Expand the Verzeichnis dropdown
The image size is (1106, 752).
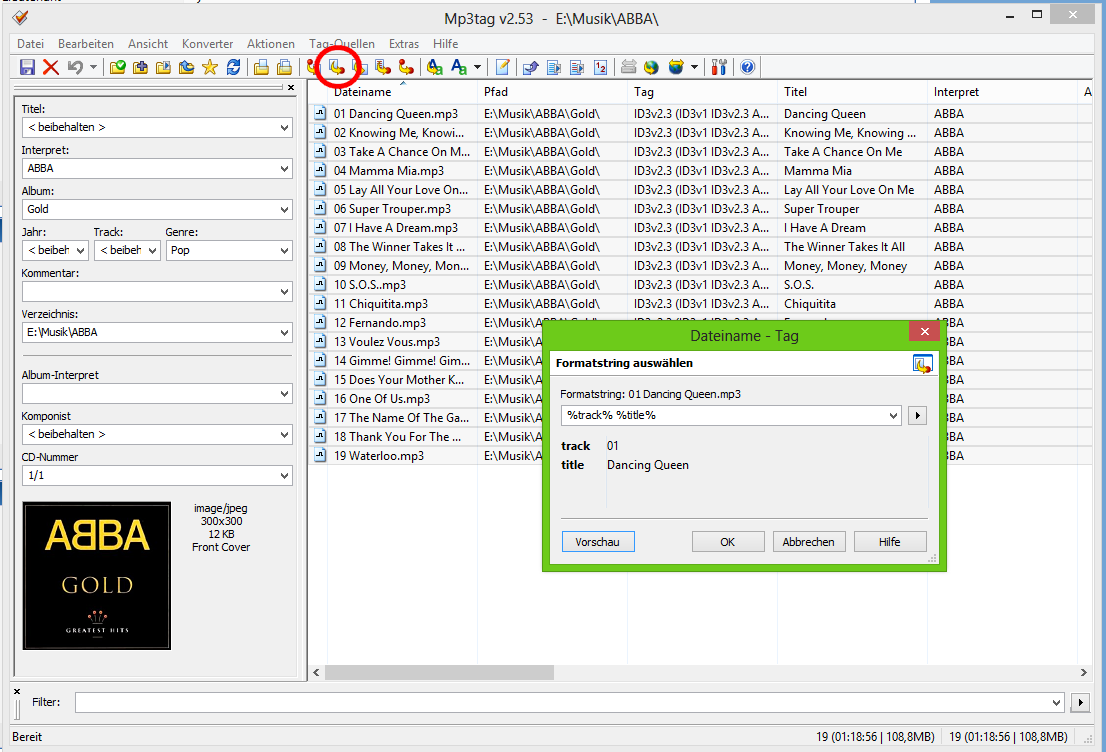click(x=284, y=332)
